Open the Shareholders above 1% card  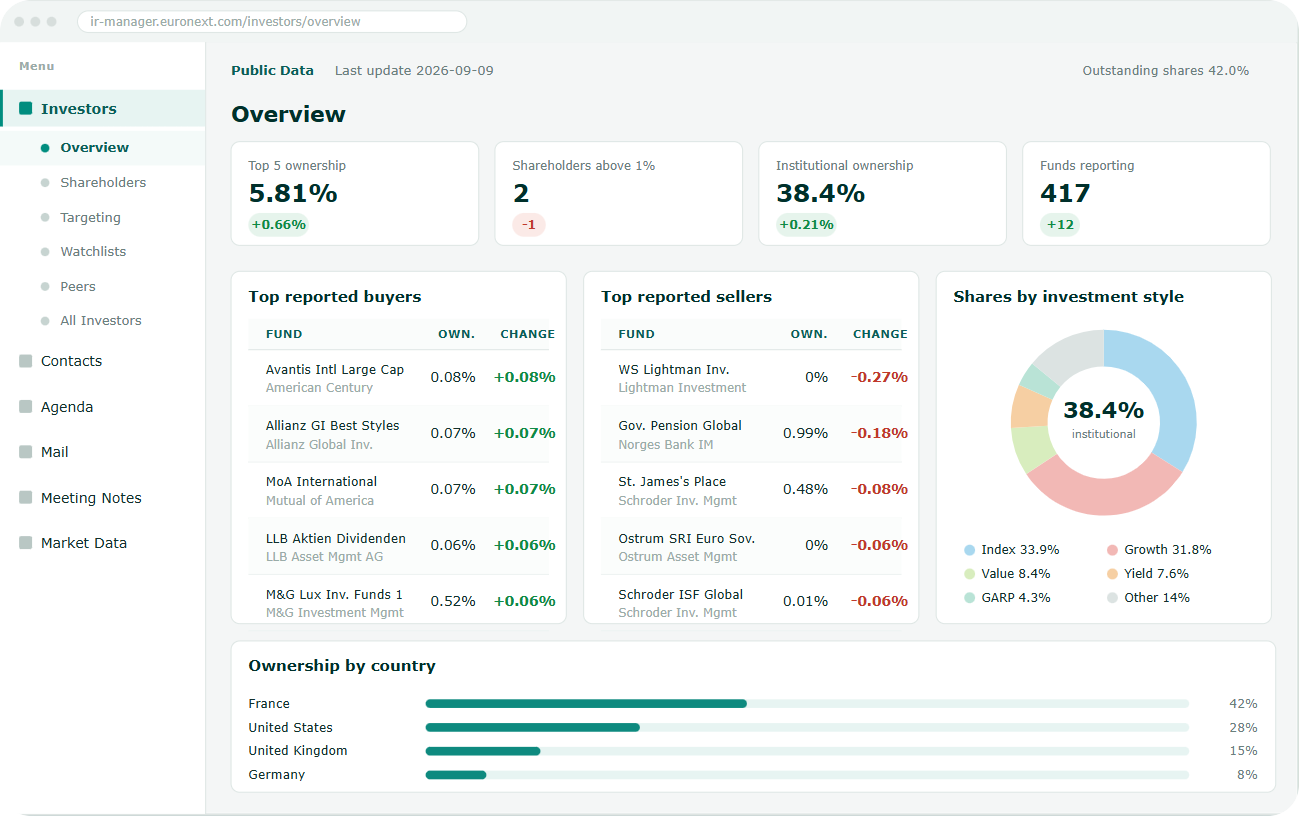[619, 193]
